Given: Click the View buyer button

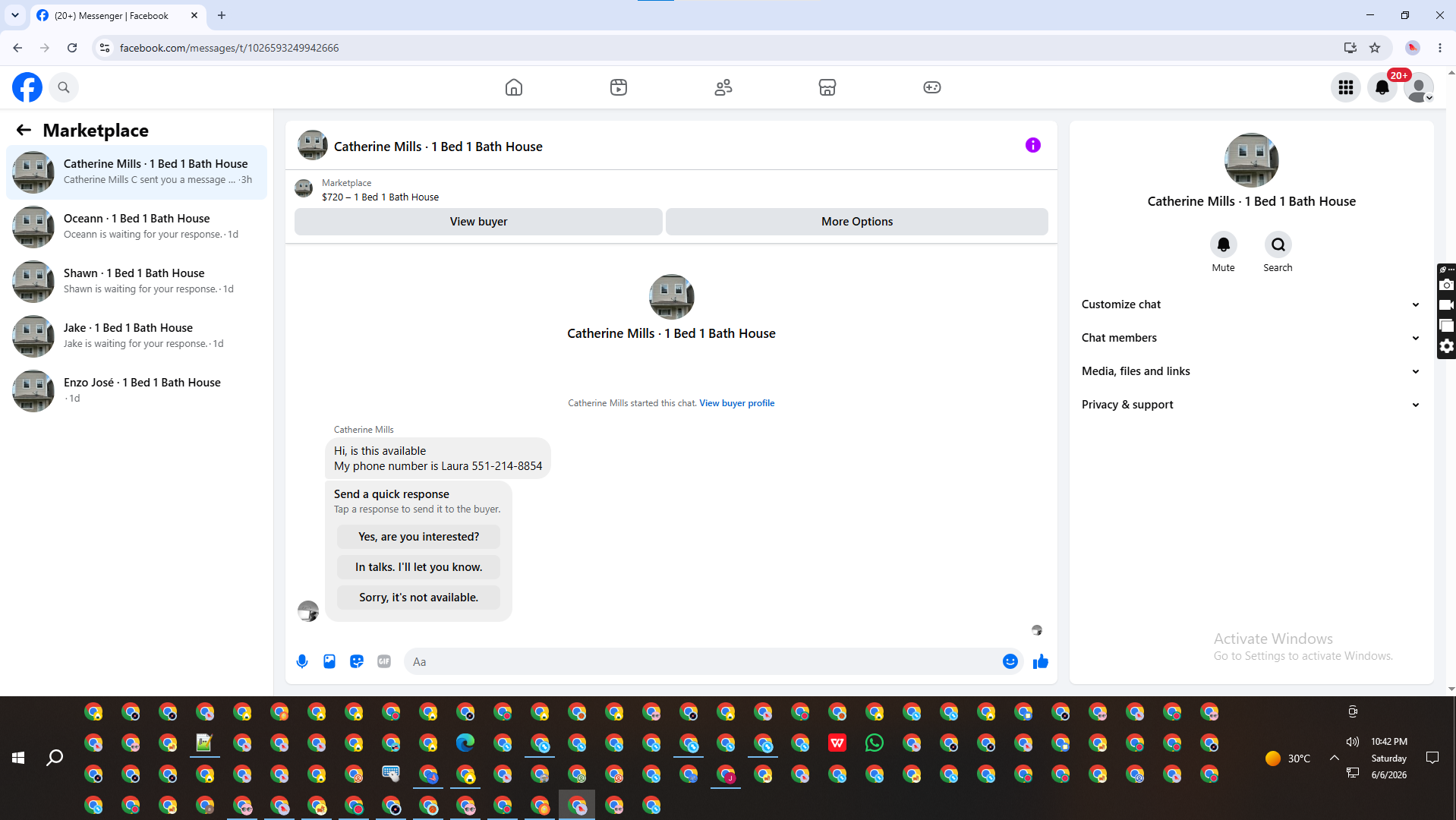Looking at the screenshot, I should (478, 222).
